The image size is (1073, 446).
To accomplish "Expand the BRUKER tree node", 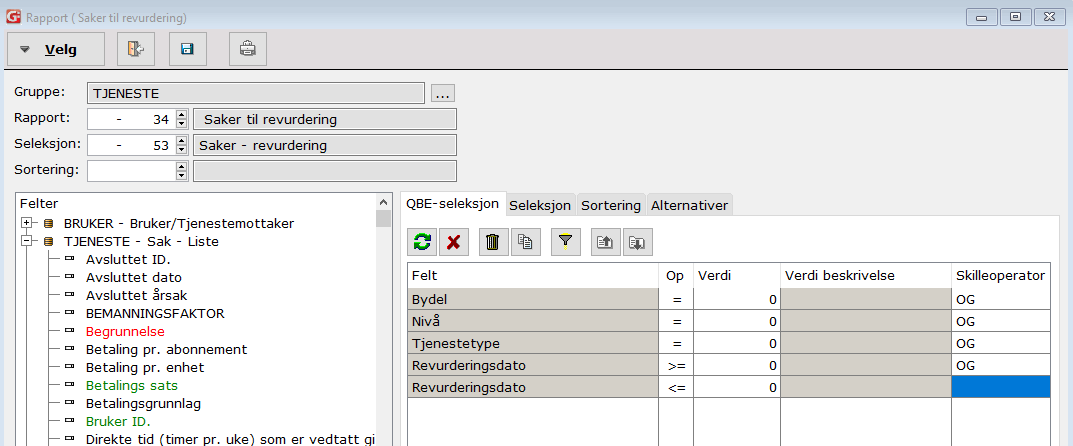I will (27, 223).
